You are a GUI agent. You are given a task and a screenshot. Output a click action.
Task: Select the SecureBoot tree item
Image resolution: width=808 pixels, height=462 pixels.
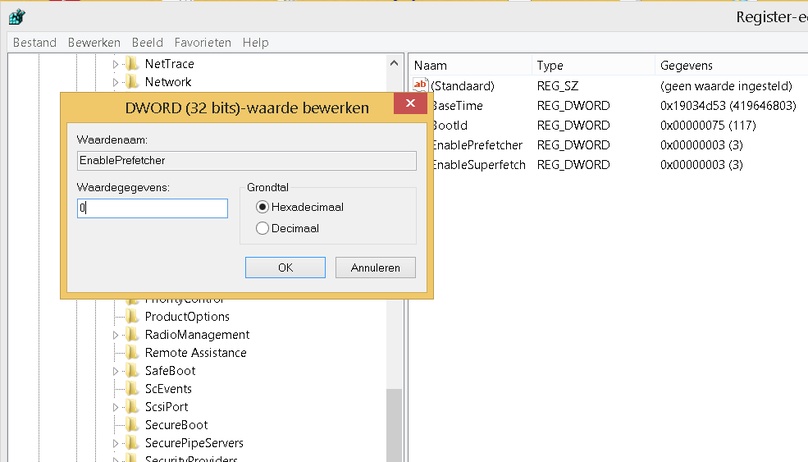coord(176,425)
